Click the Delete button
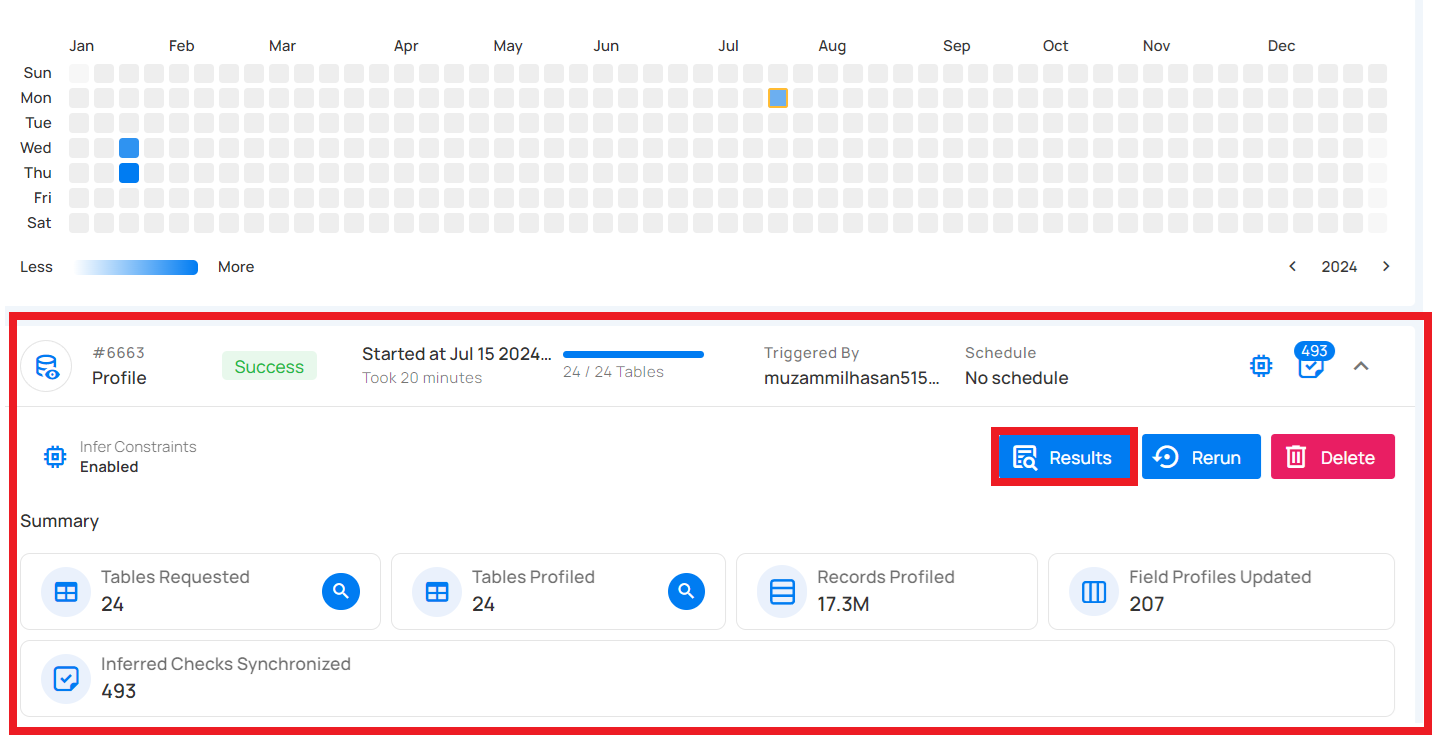This screenshot has width=1439, height=741. tap(1332, 457)
